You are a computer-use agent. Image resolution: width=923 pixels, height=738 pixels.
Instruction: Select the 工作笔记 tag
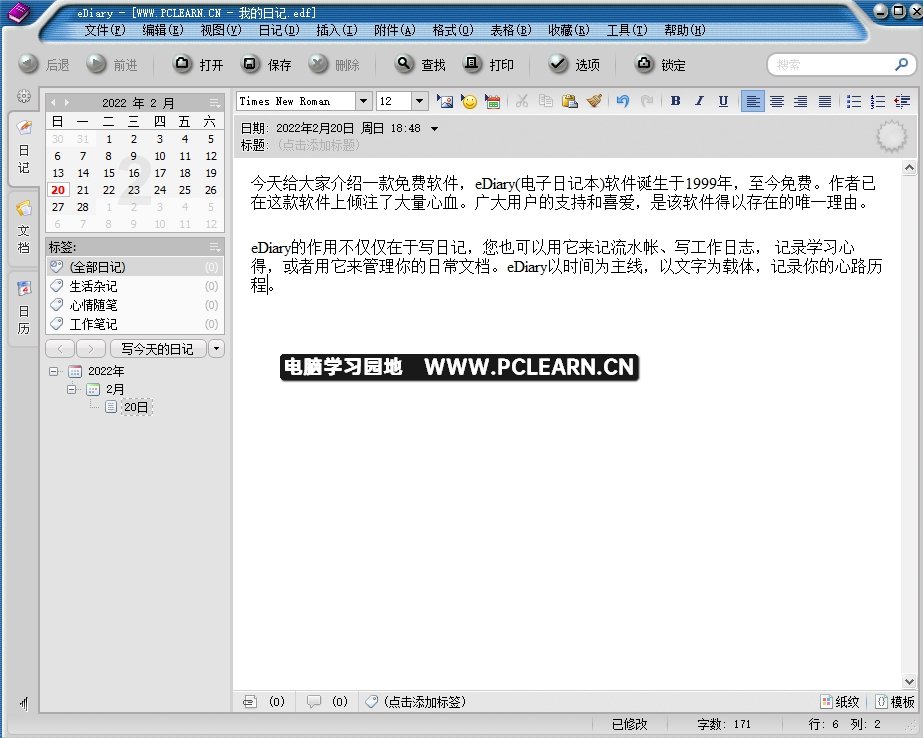(134, 324)
